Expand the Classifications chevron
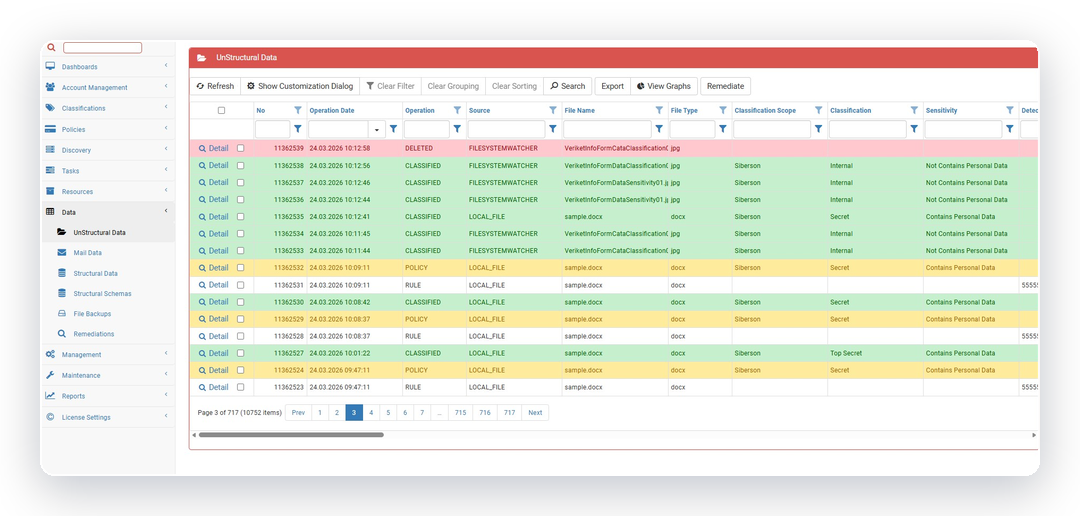The width and height of the screenshot is (1080, 516). pos(166,107)
